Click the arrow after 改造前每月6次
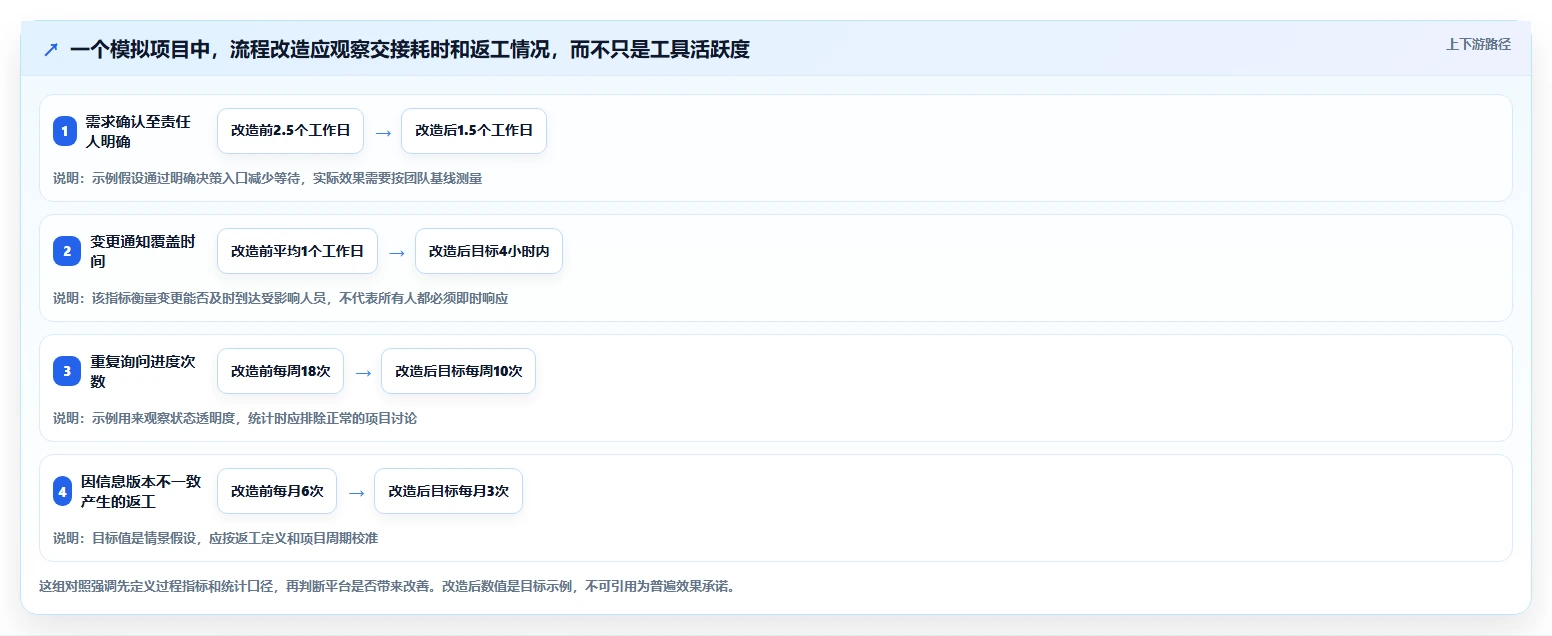This screenshot has width=1552, height=636. point(356,492)
